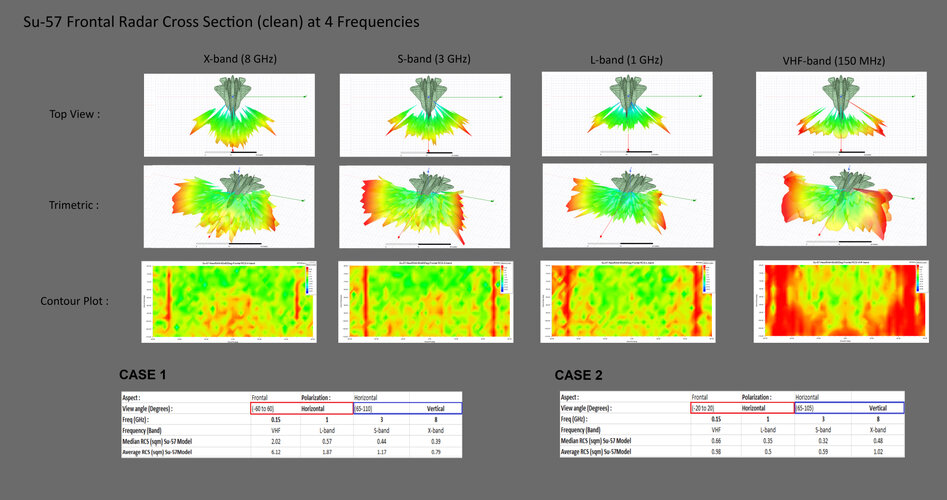Open the VHF-band top view plot
The width and height of the screenshot is (947, 500).
point(841,114)
